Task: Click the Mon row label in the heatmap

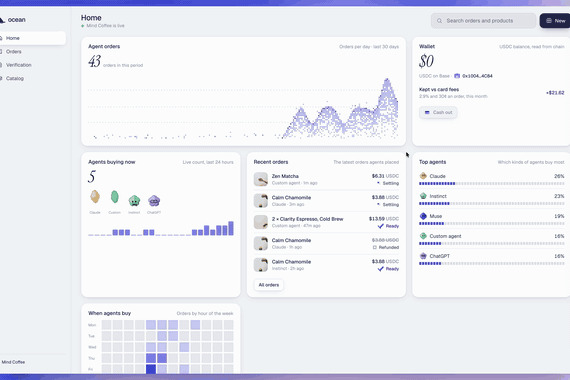Action: 92,325
